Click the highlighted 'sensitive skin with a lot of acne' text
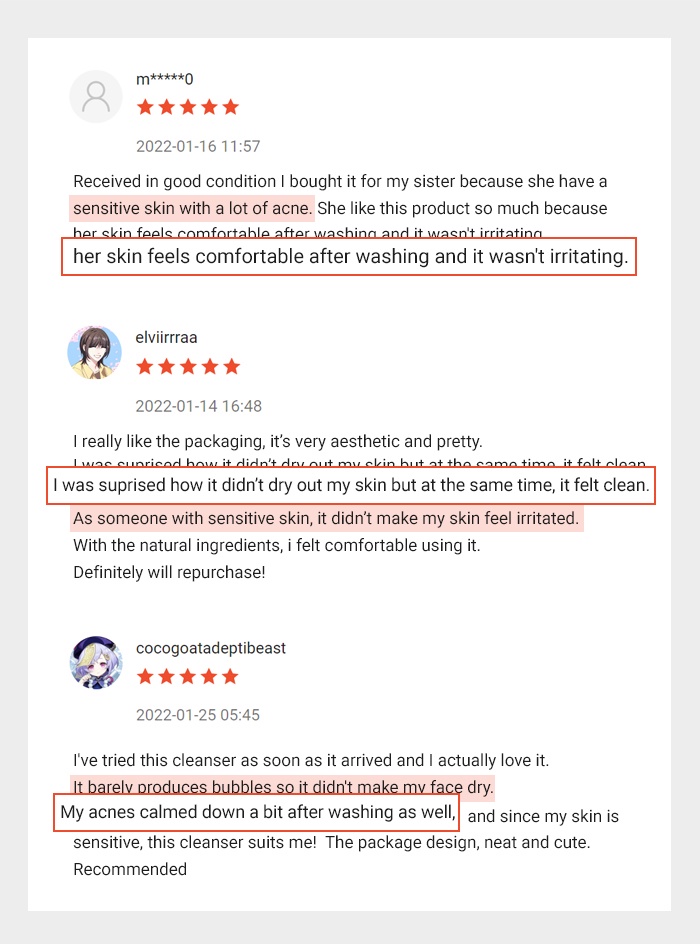 click(193, 209)
